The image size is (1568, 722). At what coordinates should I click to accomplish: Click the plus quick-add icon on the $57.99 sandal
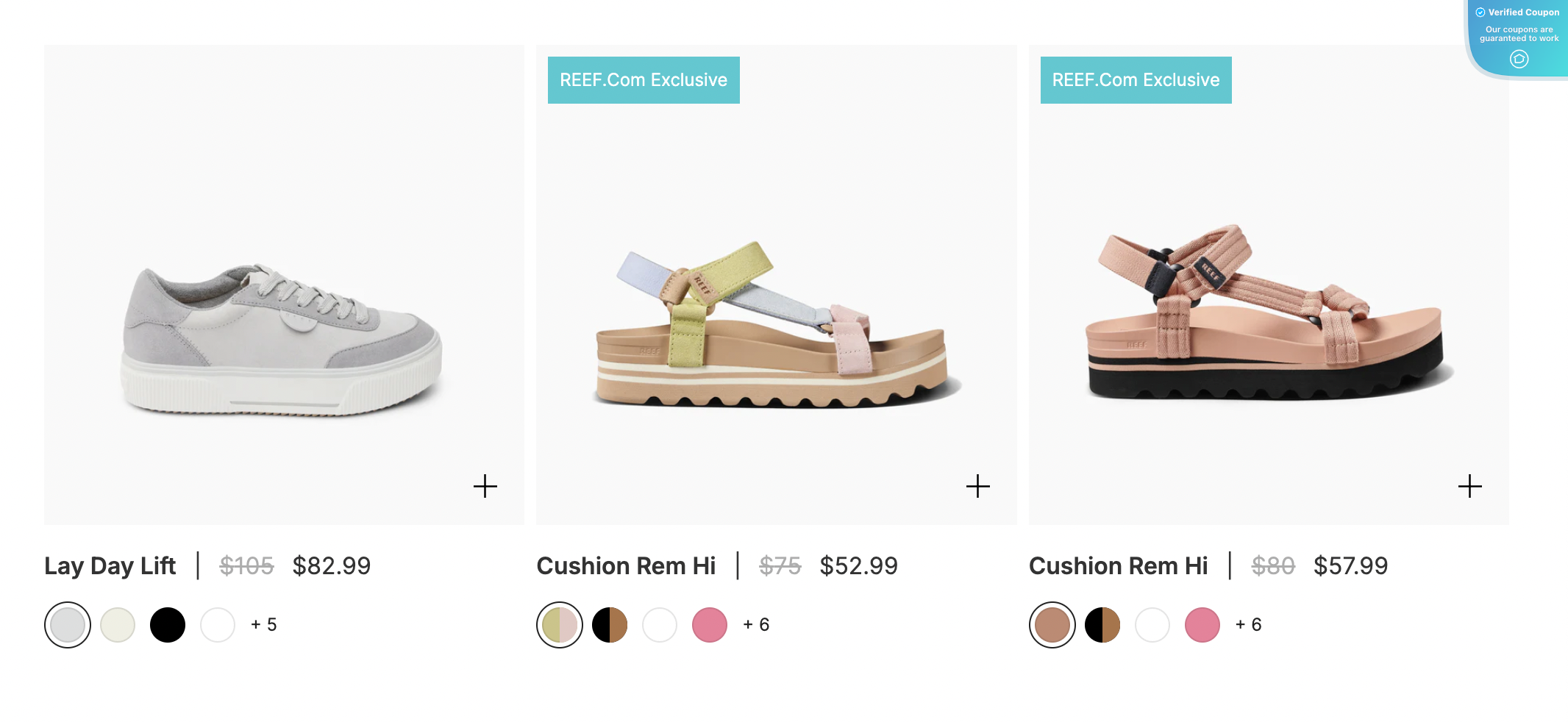[x=1470, y=485]
